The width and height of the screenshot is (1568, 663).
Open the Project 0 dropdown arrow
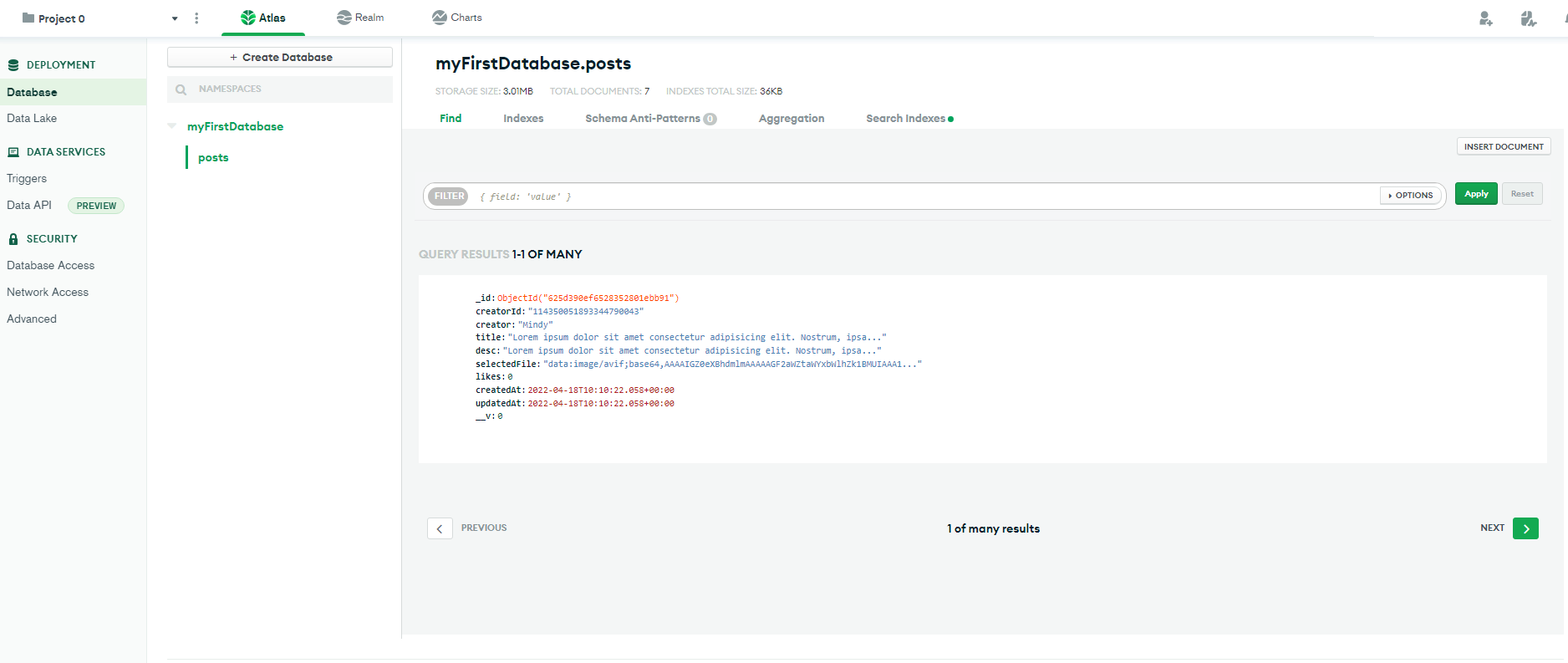[175, 18]
